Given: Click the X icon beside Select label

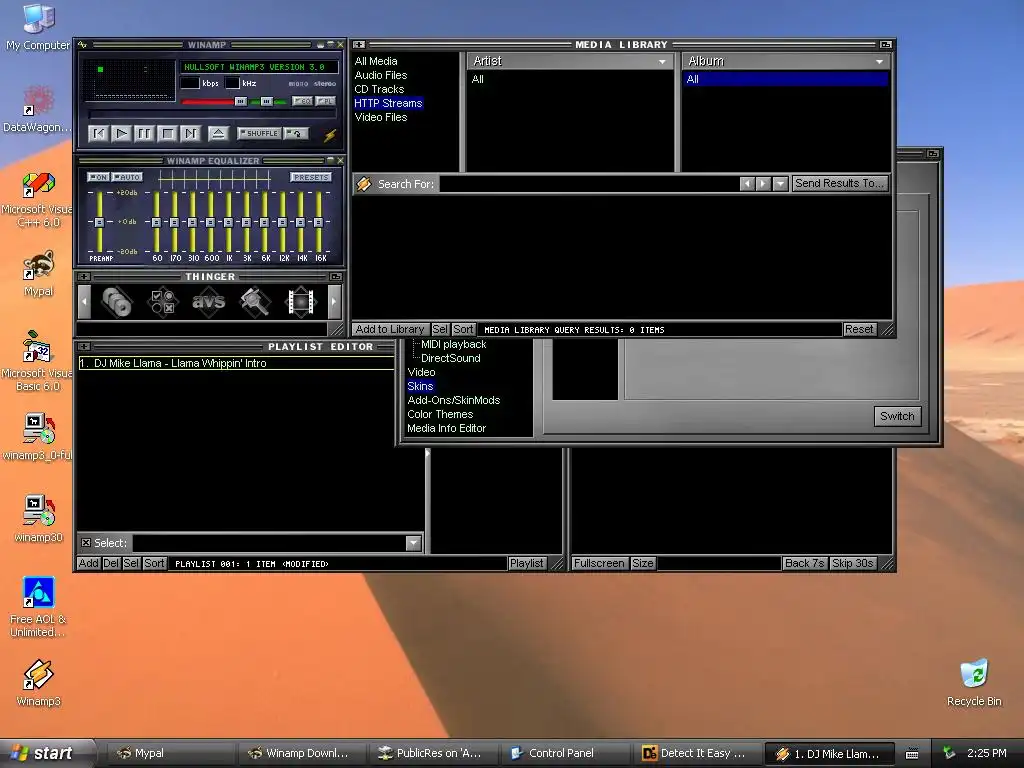Looking at the screenshot, I should tap(86, 543).
